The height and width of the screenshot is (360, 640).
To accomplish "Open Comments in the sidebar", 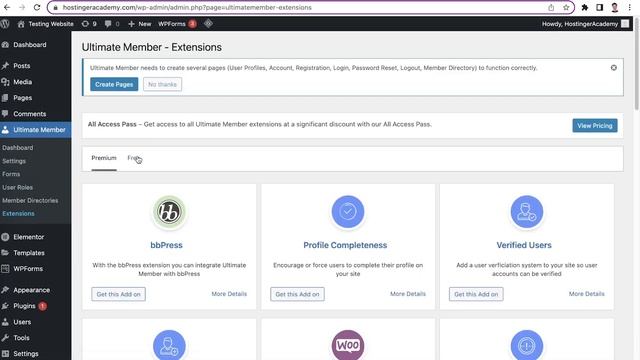I will click(x=29, y=113).
